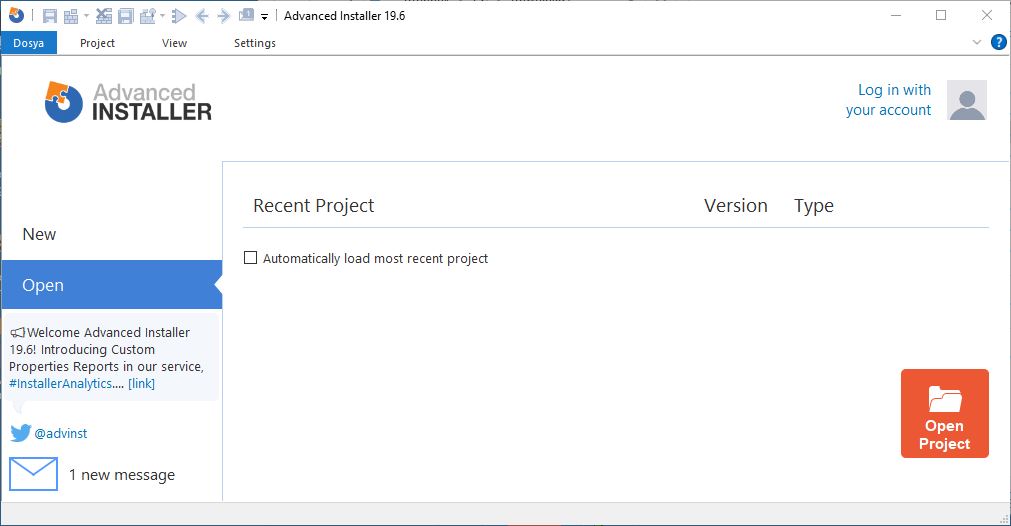Open the Customize Quick Access Toolbar dropdown
The image size is (1011, 526).
tap(264, 17)
